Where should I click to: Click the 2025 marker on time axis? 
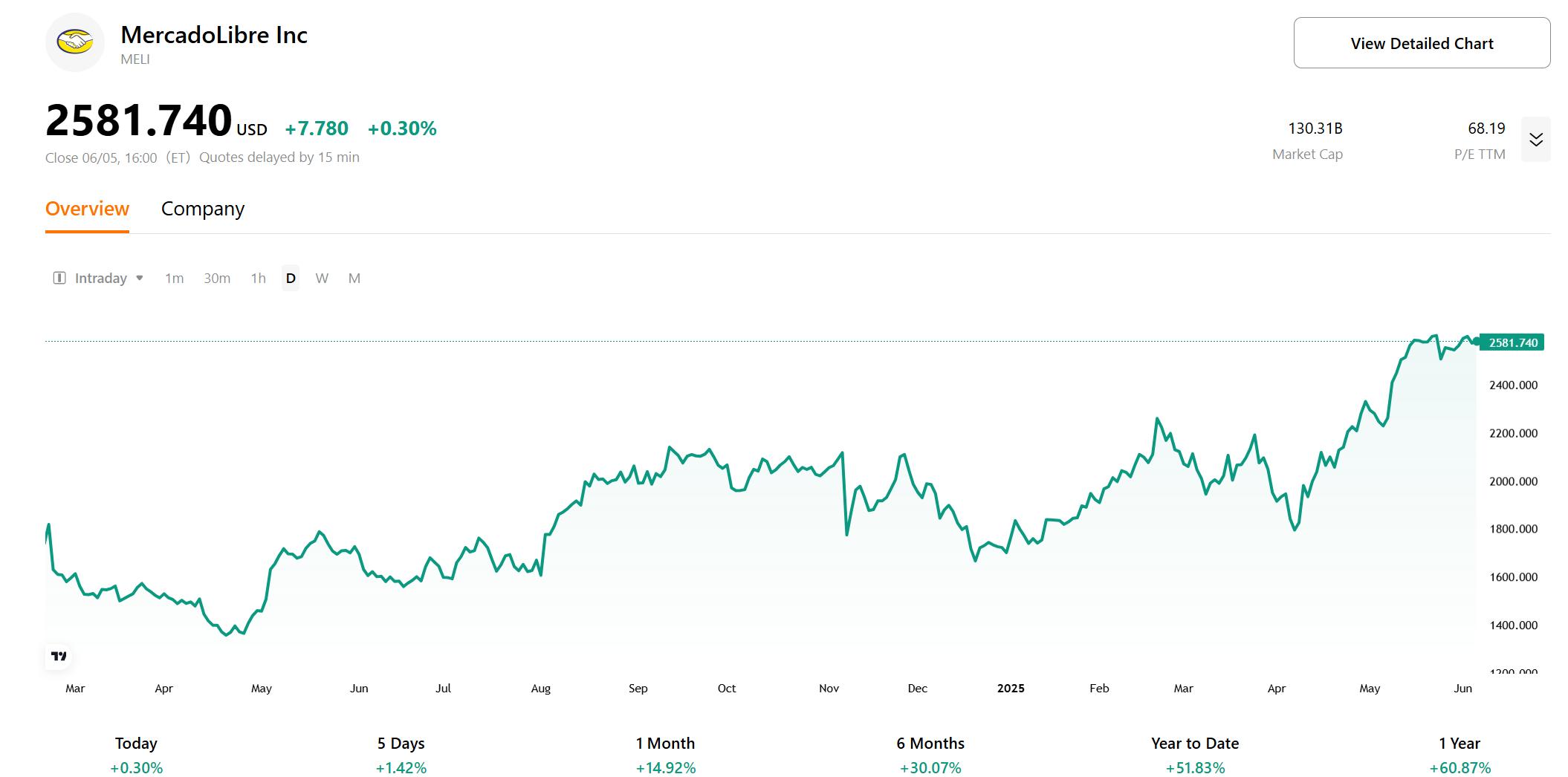pos(1011,688)
